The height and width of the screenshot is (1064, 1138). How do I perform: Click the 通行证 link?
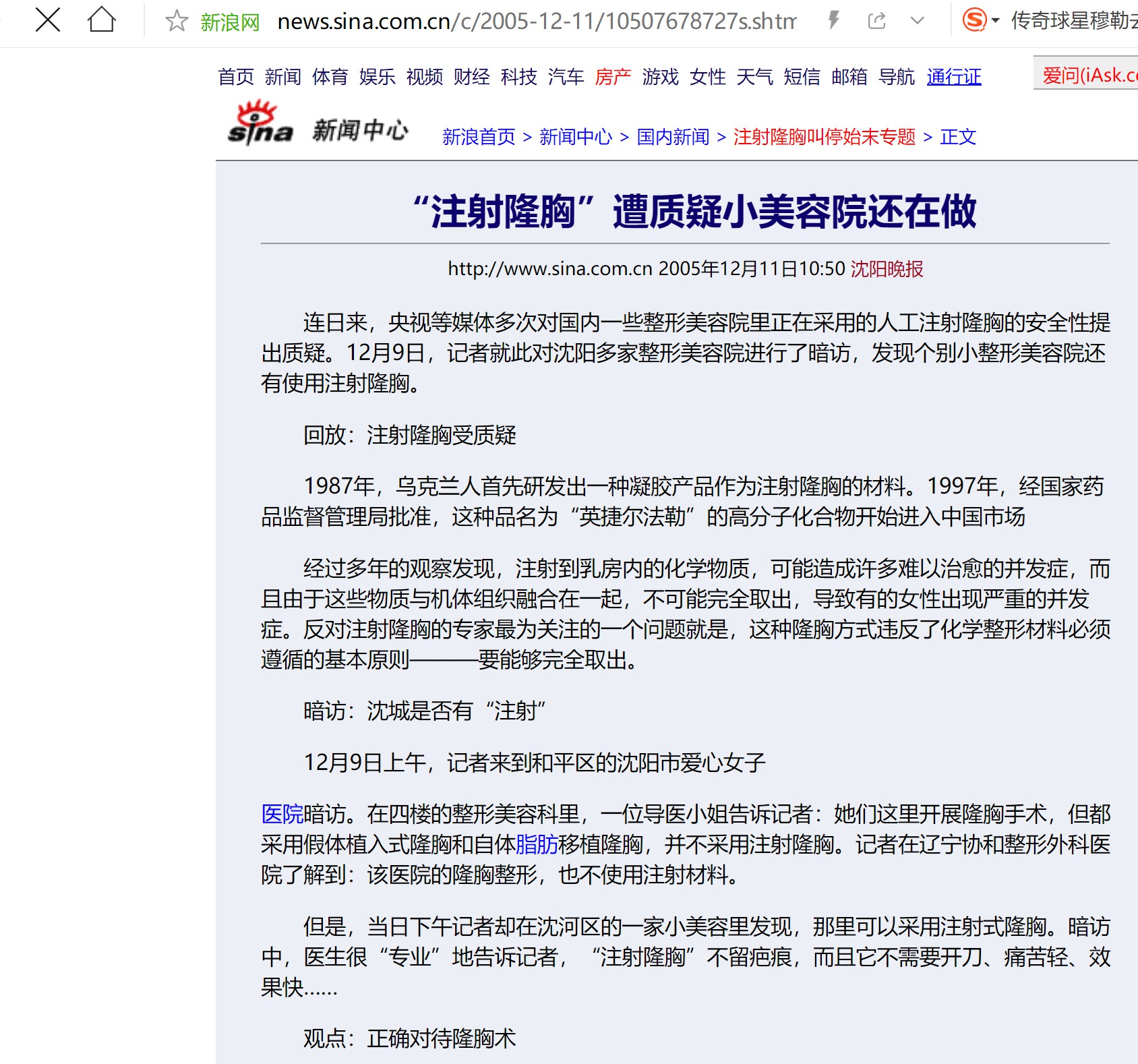954,77
